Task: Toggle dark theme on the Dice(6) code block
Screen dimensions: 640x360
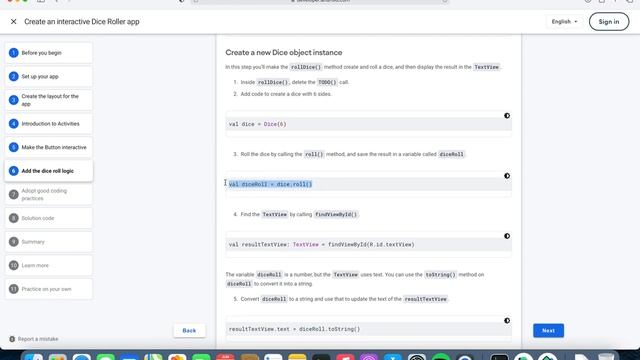Action: [x=507, y=116]
